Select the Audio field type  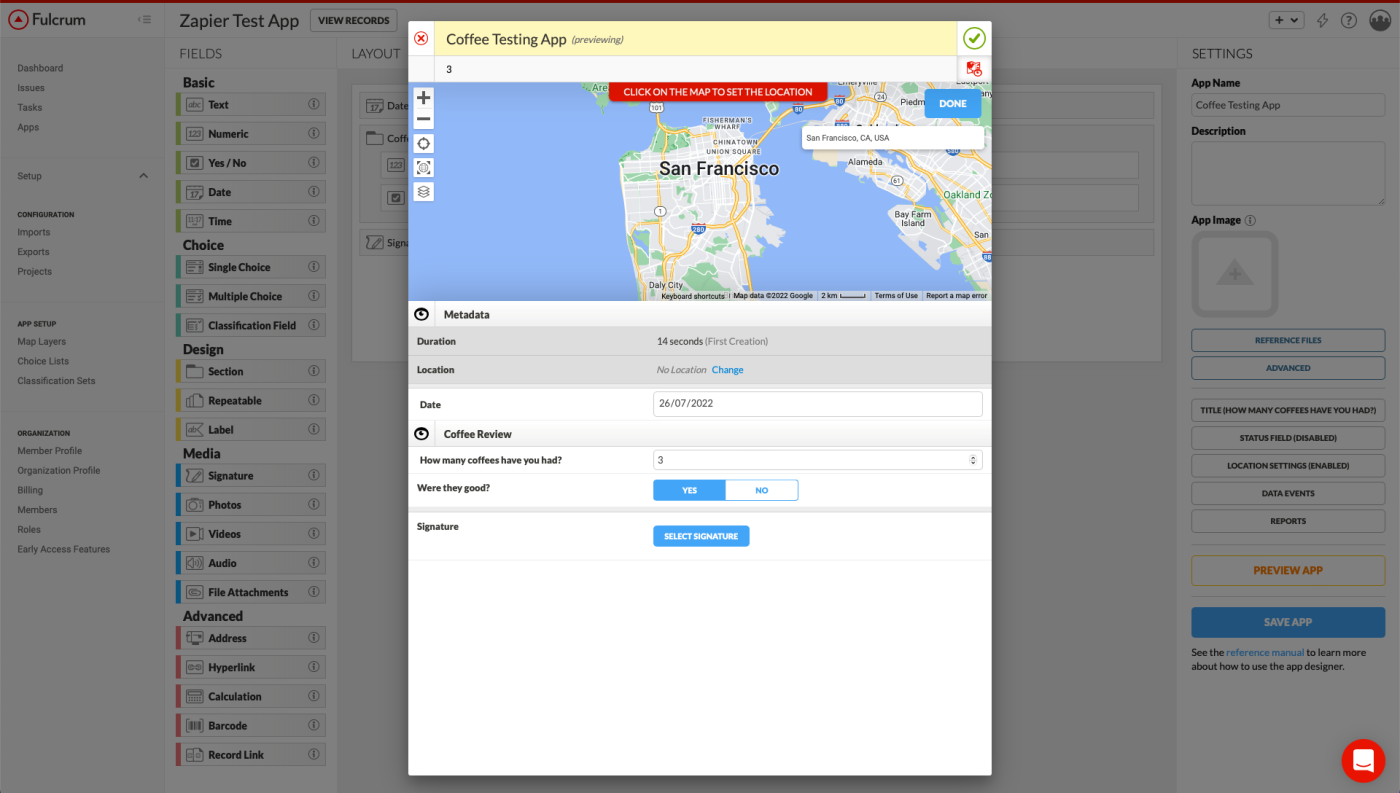251,563
